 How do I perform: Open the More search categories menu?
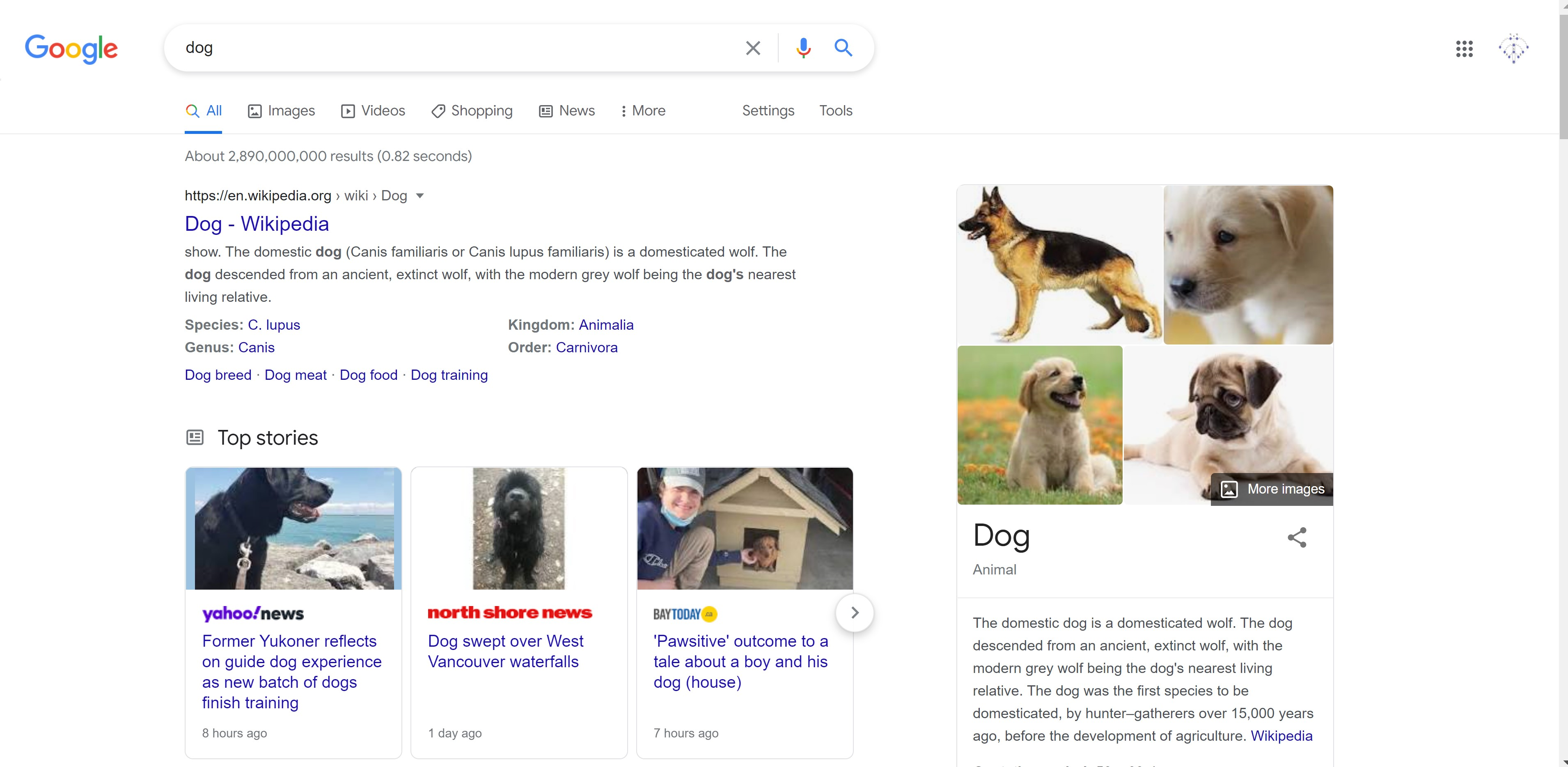click(x=643, y=111)
